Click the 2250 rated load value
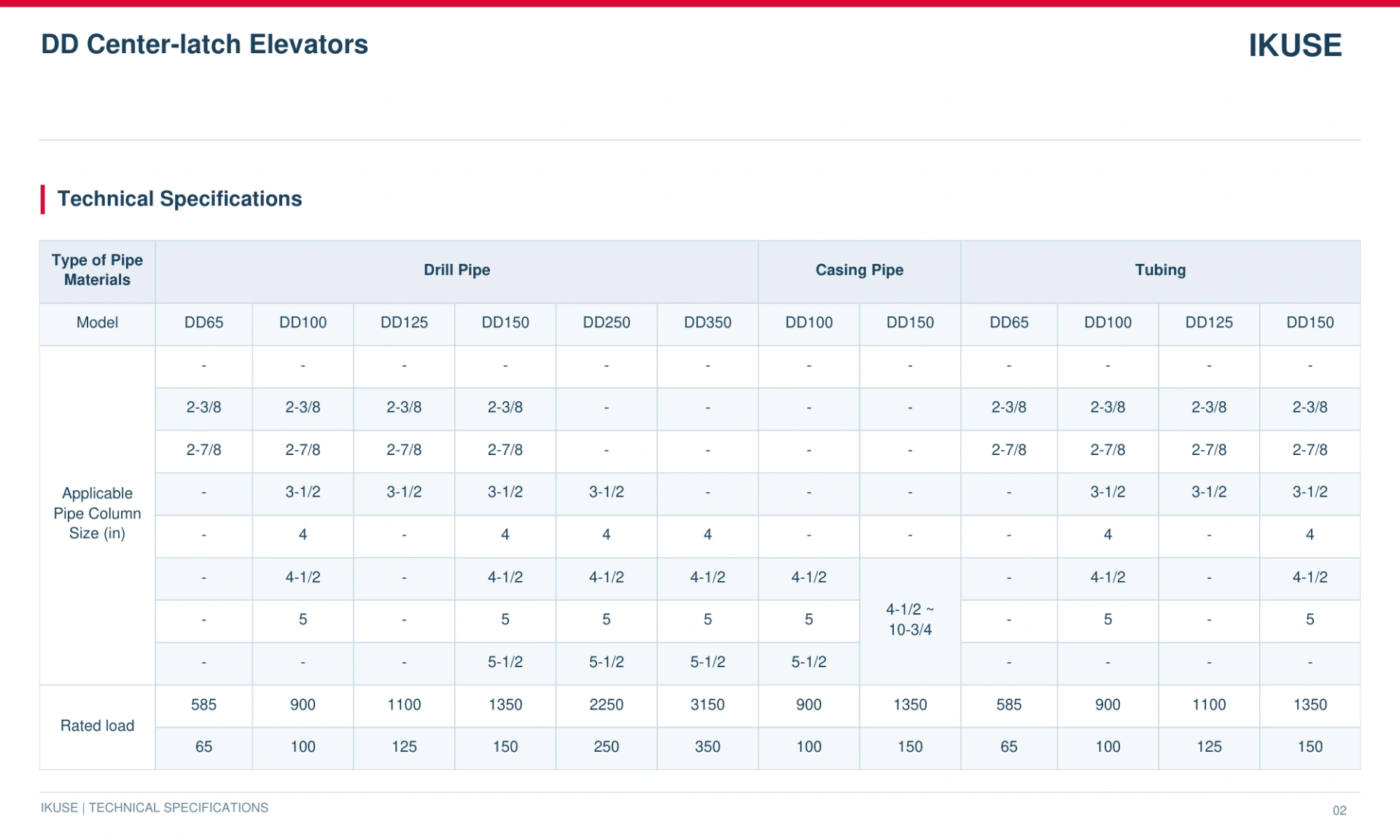The image size is (1400, 840). [606, 705]
